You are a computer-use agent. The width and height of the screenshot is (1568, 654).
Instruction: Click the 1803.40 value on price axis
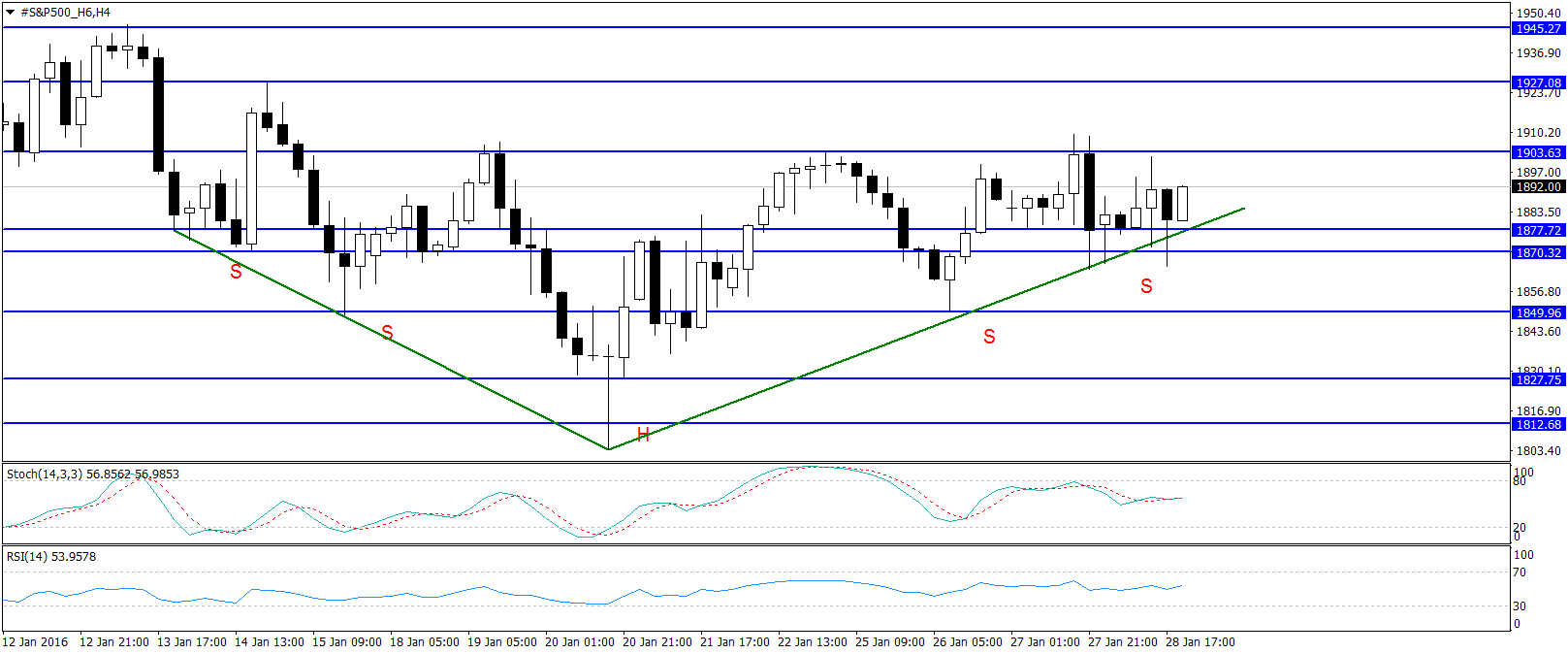tap(1539, 451)
